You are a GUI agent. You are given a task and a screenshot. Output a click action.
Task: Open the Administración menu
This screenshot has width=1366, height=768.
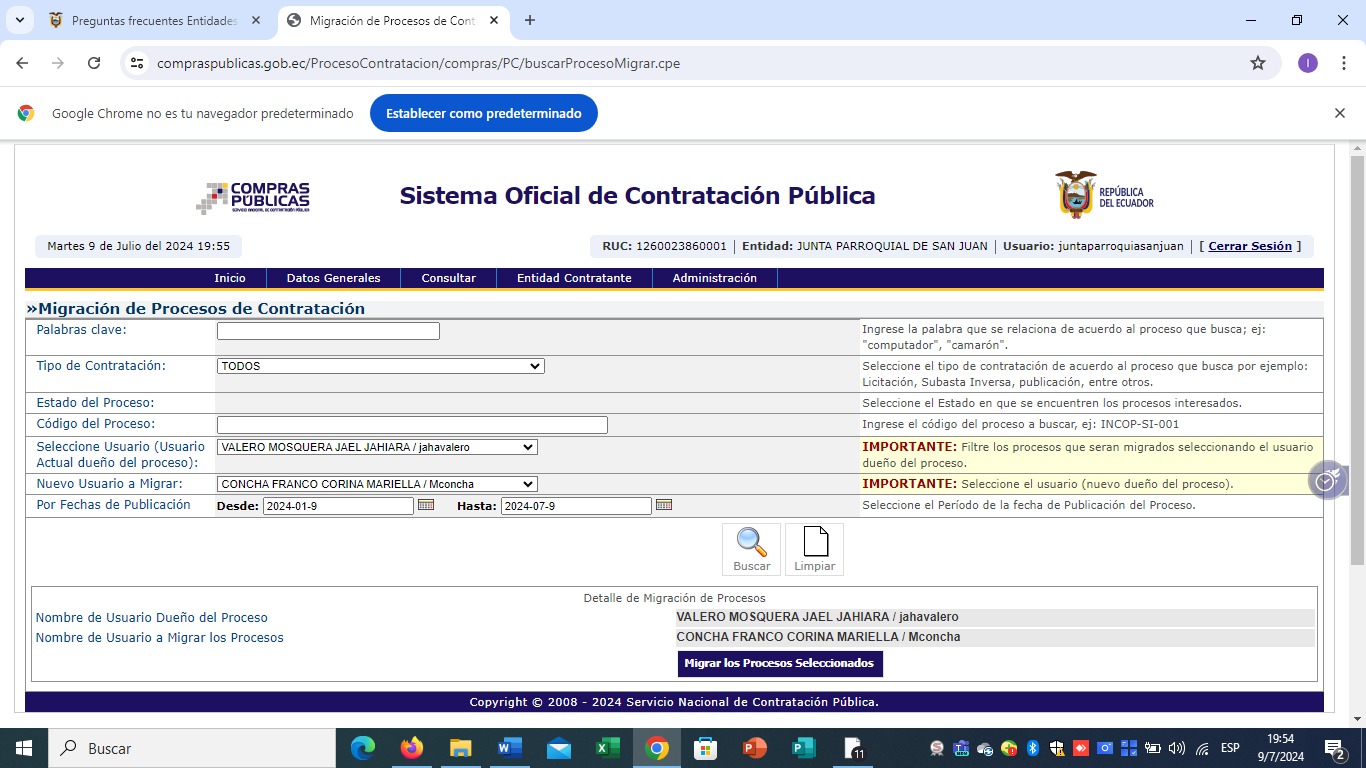[714, 278]
